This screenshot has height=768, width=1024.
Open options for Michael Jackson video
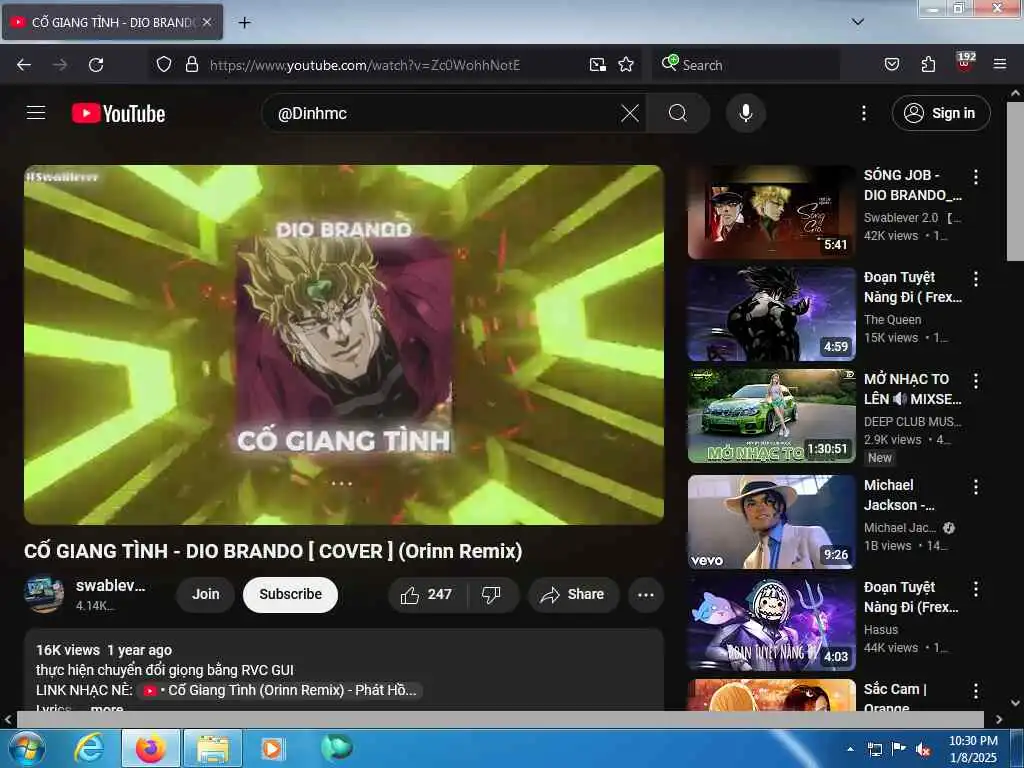[976, 487]
